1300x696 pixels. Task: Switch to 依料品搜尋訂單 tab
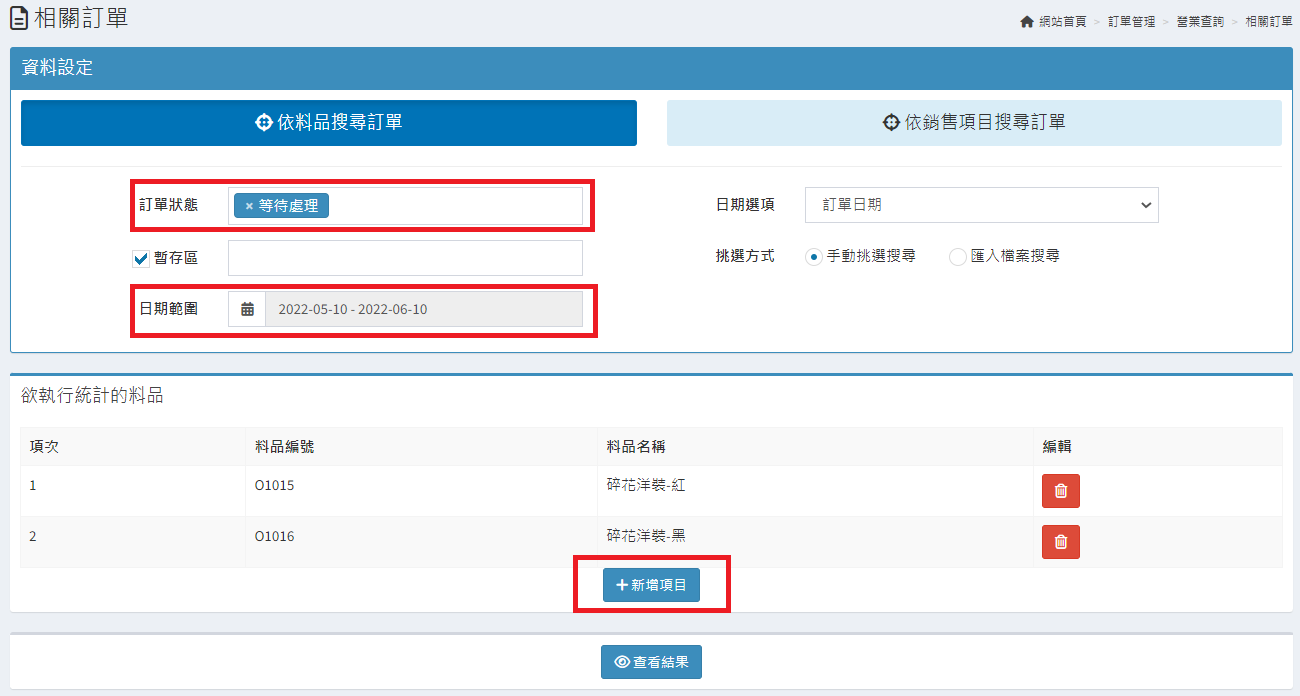pos(329,123)
